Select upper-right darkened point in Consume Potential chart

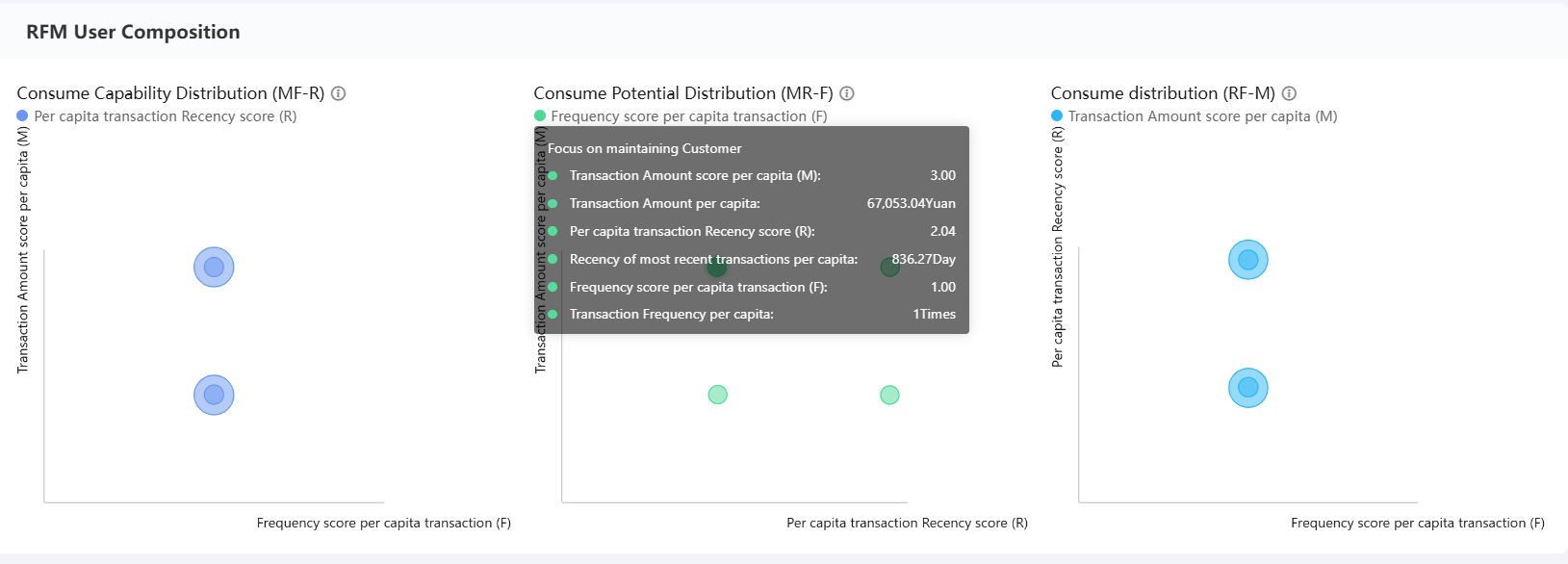(889, 267)
